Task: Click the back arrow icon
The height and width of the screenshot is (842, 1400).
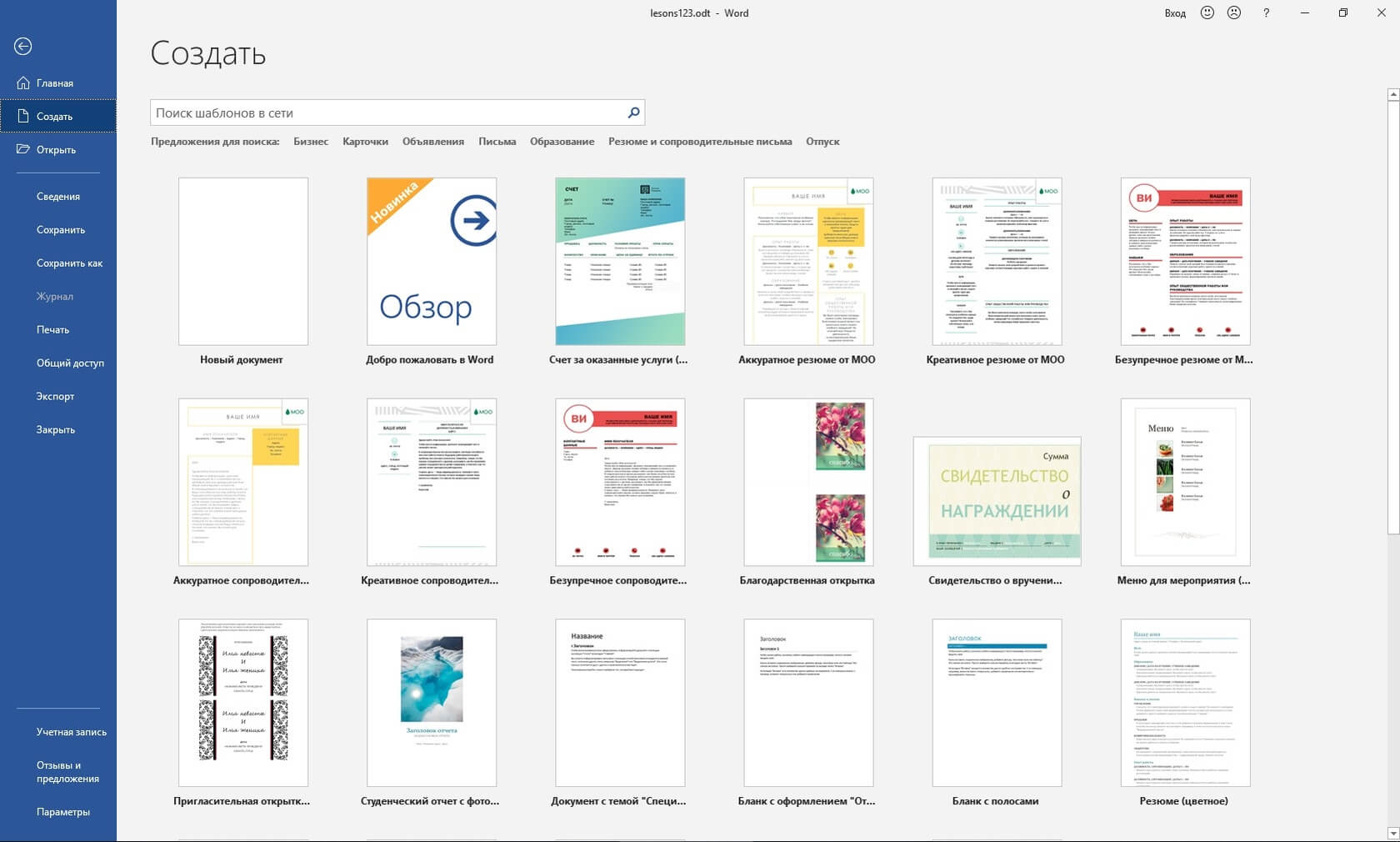Action: tap(23, 47)
